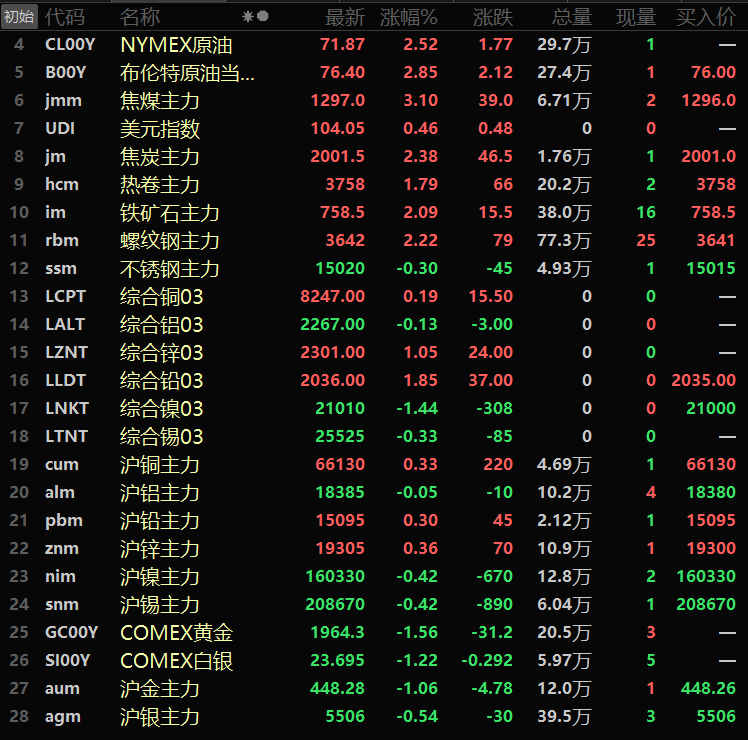Select the 螺纹钢主力 row
The width and height of the screenshot is (748, 740).
pyautogui.click(x=169, y=241)
